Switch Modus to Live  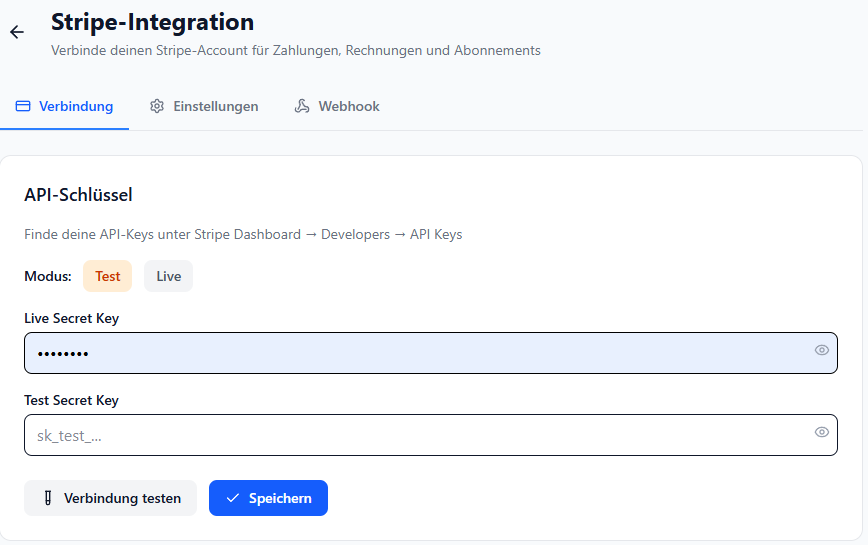[168, 276]
